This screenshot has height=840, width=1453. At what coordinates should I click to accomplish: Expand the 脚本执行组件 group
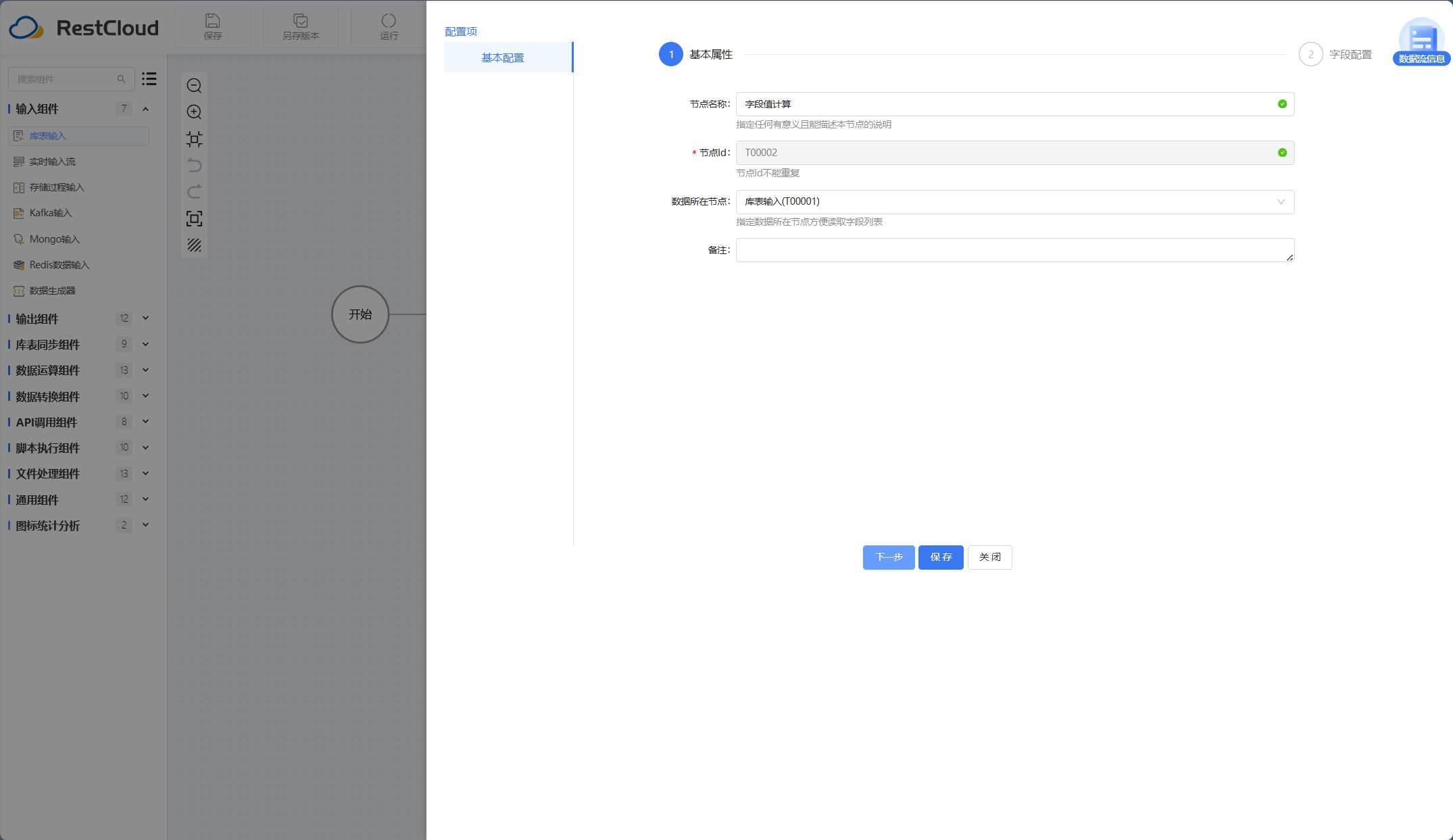[x=145, y=447]
